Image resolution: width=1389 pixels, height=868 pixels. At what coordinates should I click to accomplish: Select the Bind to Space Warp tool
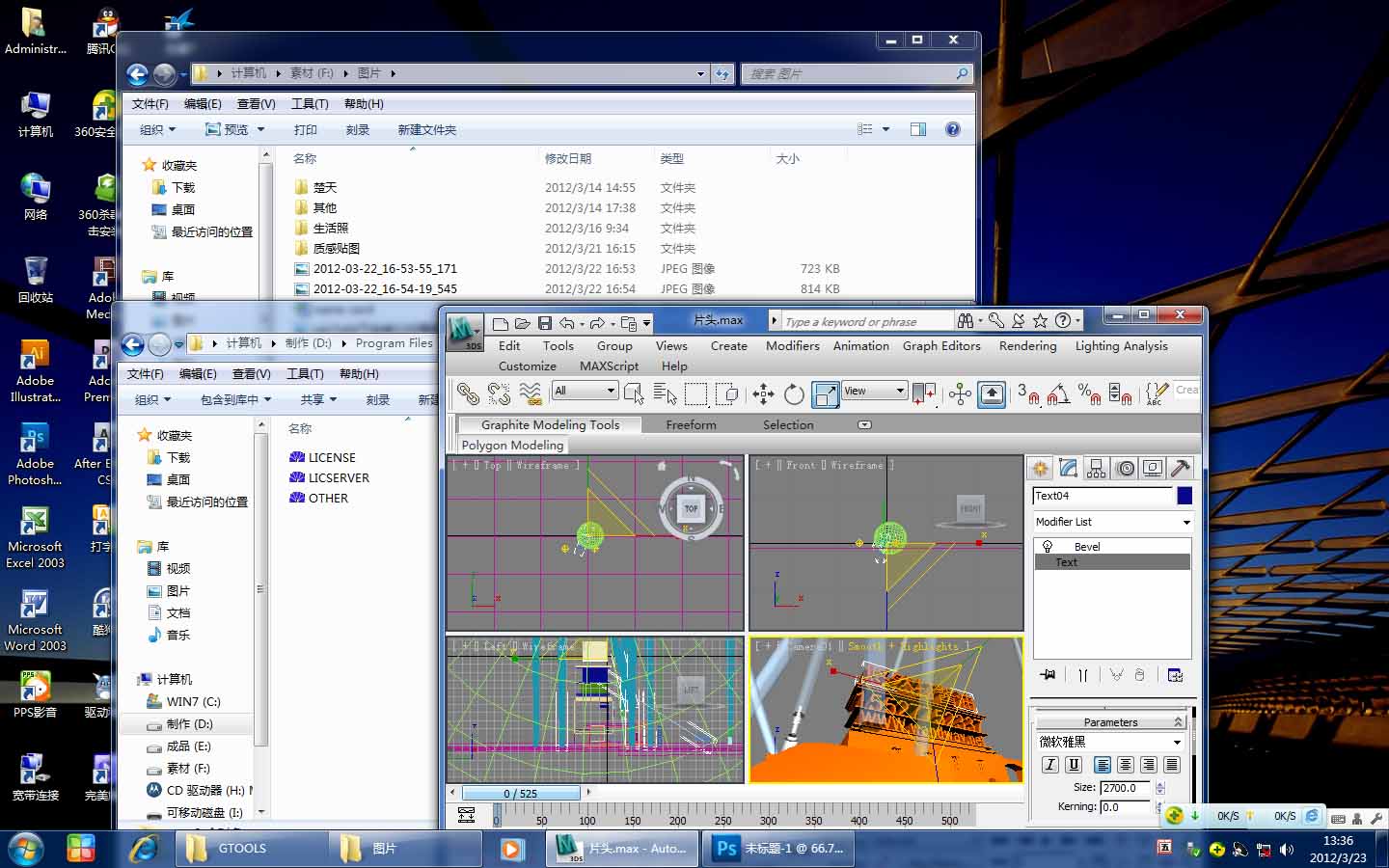pos(530,393)
